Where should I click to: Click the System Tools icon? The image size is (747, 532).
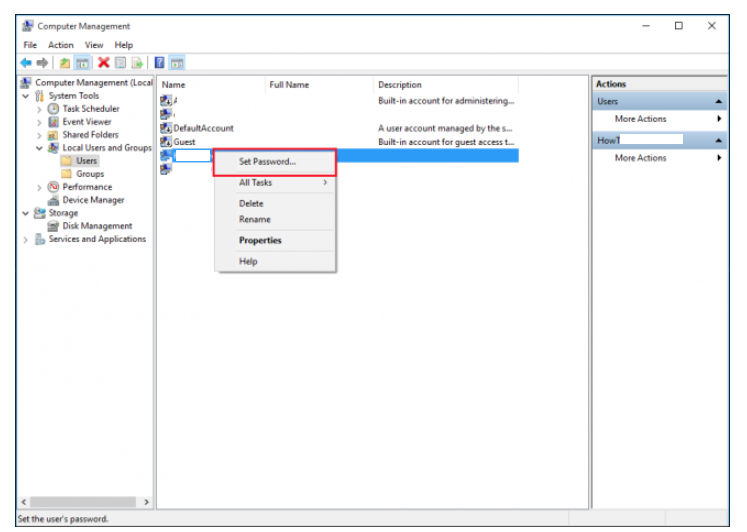[40, 96]
